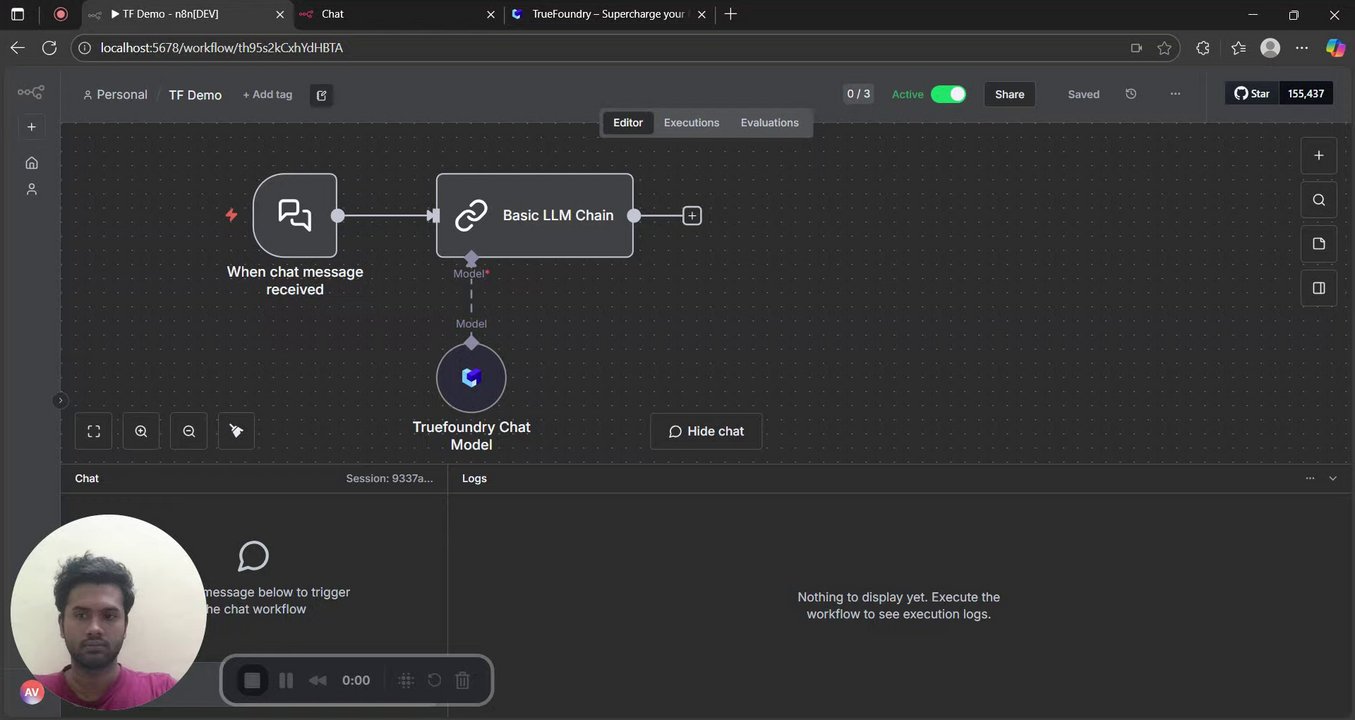Viewport: 1355px width, 720px height.
Task: Open browser settings and more menu
Action: [1302, 48]
